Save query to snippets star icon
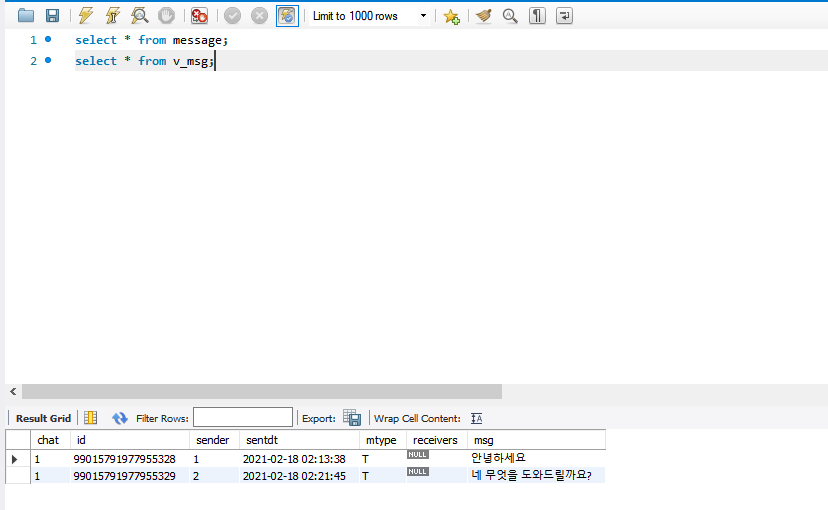The width and height of the screenshot is (828, 510). click(451, 16)
